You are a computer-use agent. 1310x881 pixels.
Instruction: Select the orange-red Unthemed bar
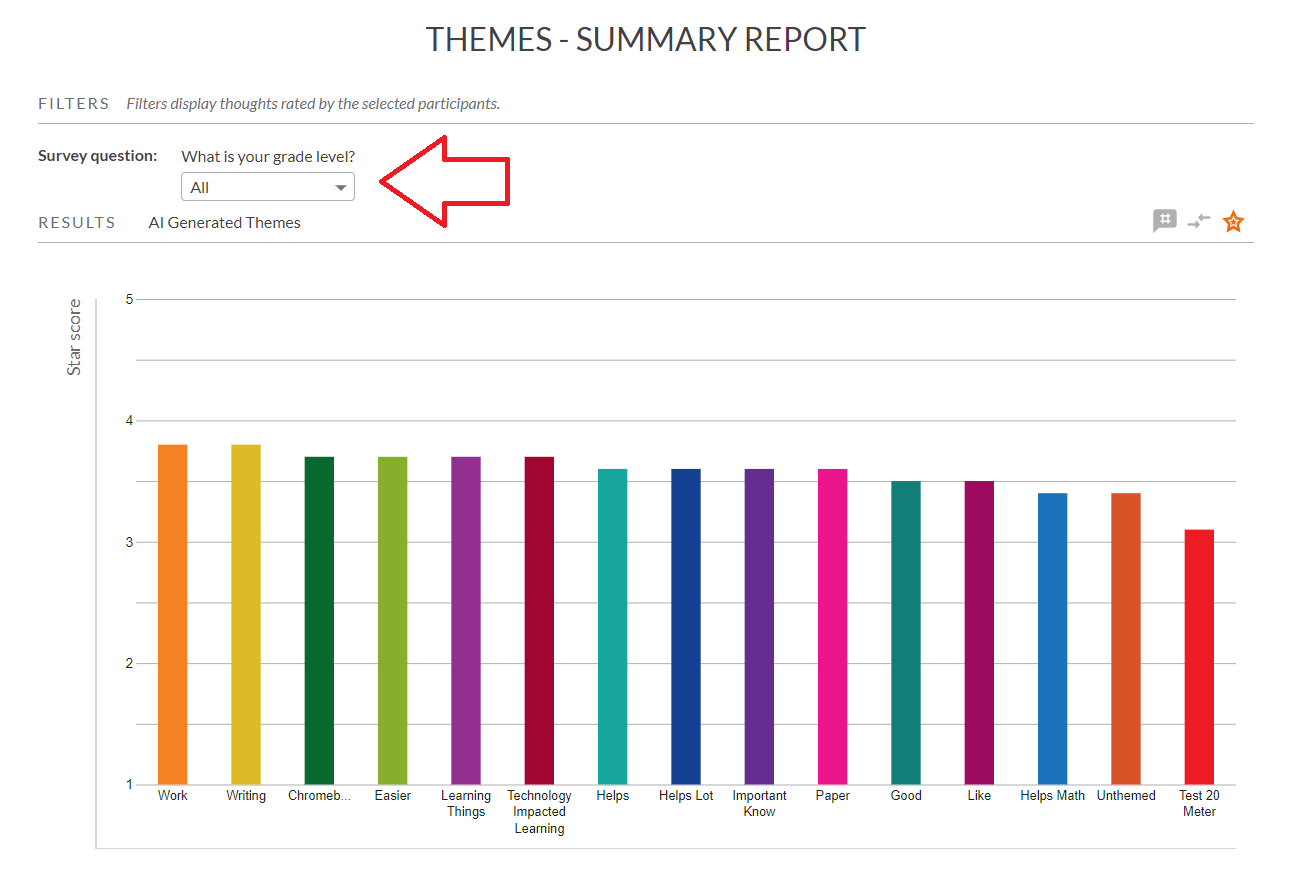click(x=1126, y=639)
